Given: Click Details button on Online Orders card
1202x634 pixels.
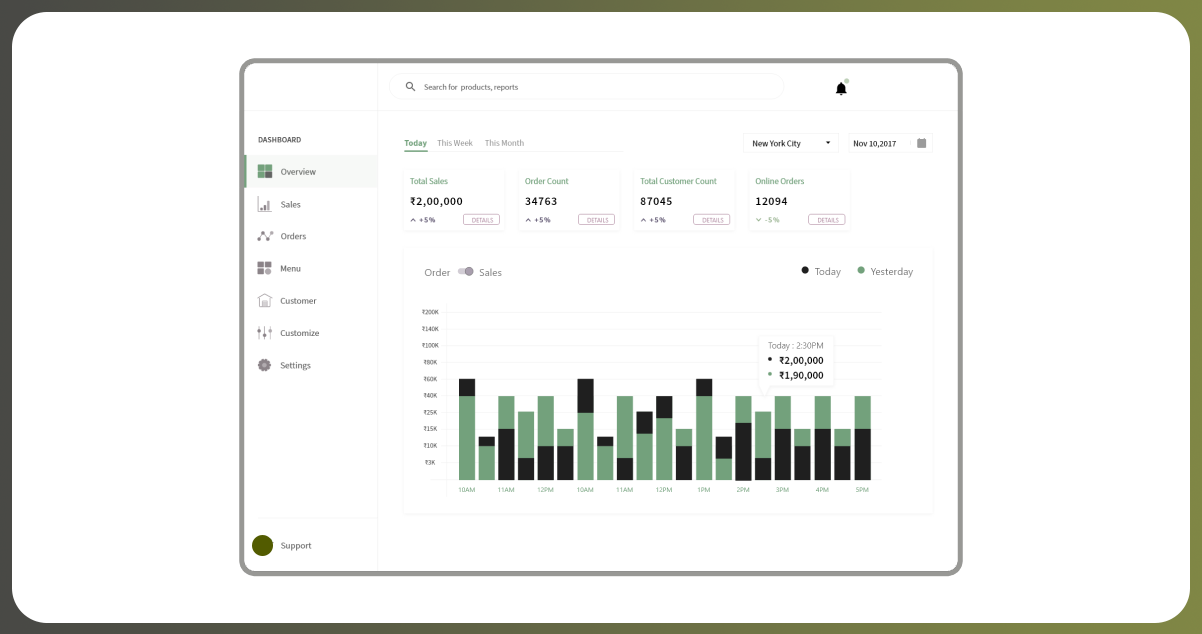Looking at the screenshot, I should click(826, 220).
